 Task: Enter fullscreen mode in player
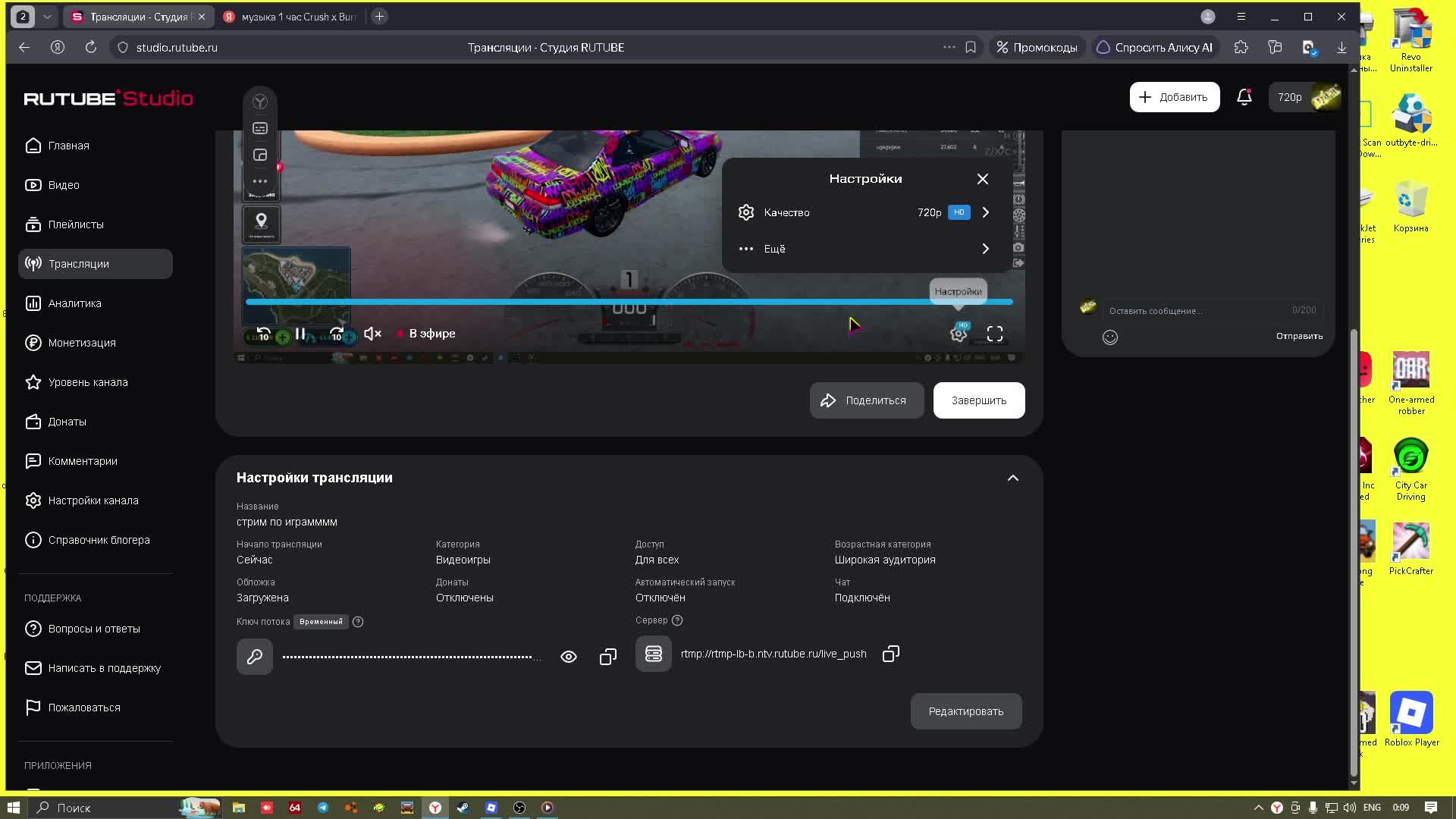[995, 334]
